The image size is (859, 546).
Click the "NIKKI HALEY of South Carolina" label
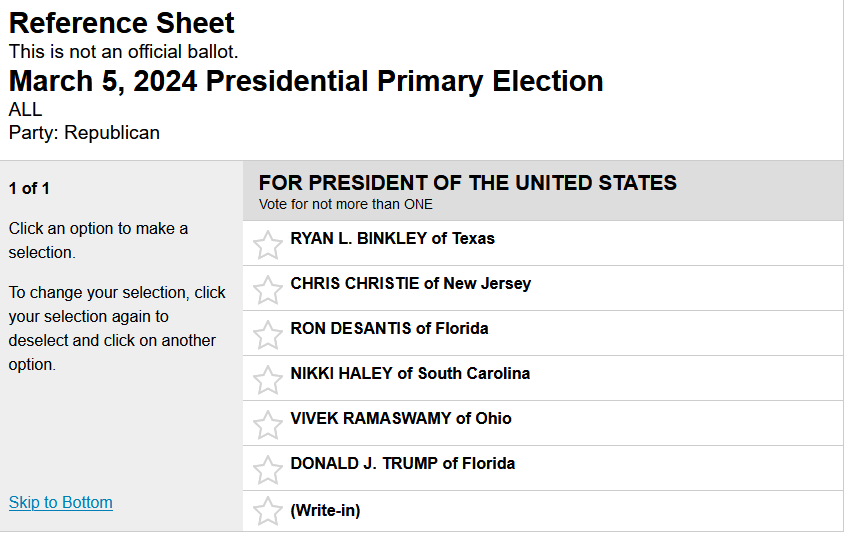click(410, 373)
